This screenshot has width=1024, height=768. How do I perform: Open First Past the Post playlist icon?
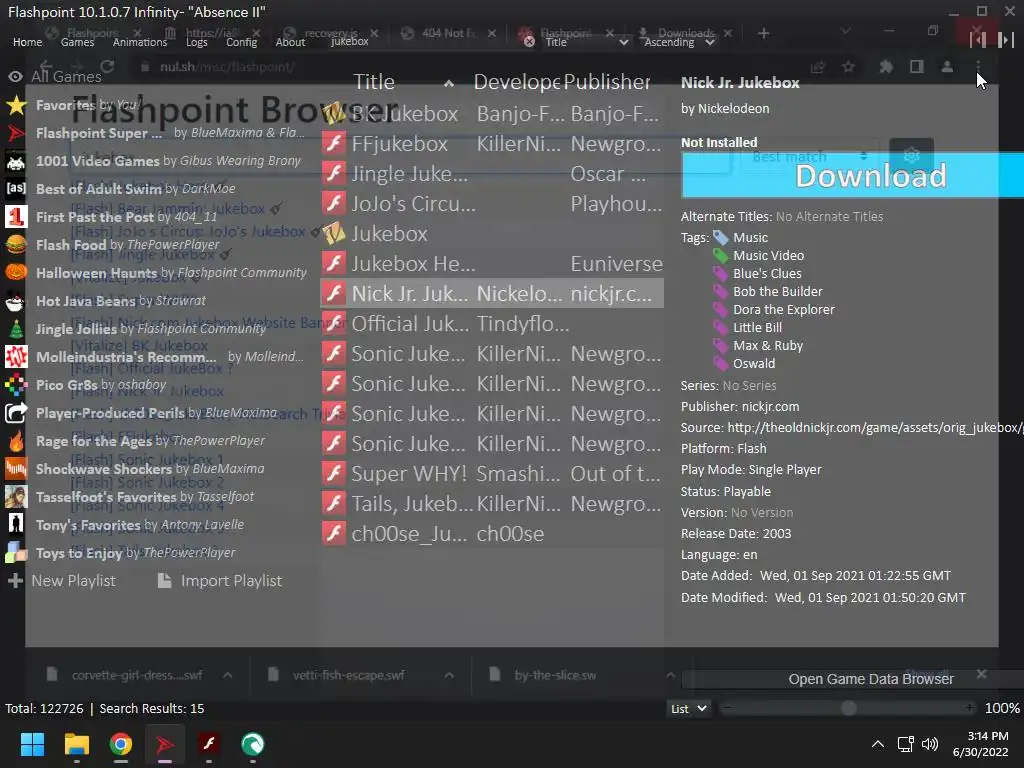coord(16,216)
